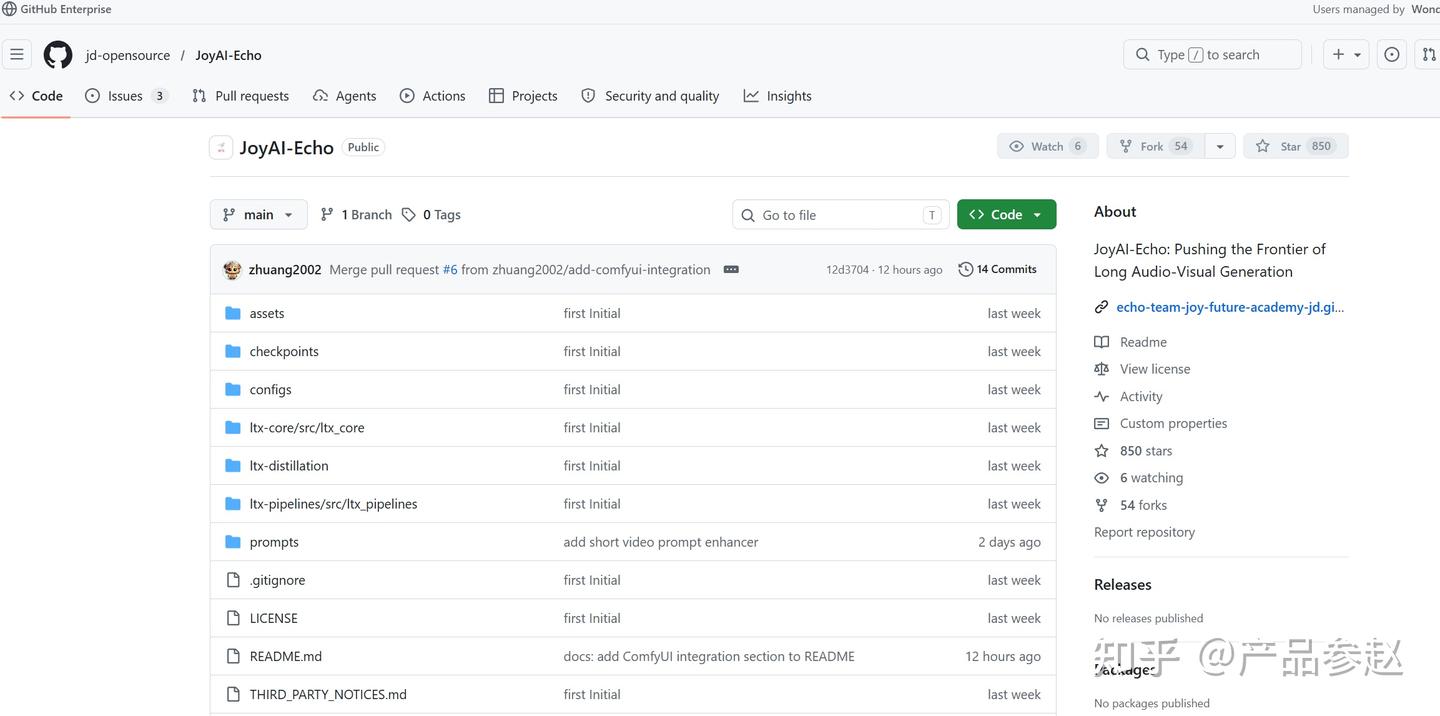
Task: Open pull requests icon in top header
Action: (x=1428, y=55)
